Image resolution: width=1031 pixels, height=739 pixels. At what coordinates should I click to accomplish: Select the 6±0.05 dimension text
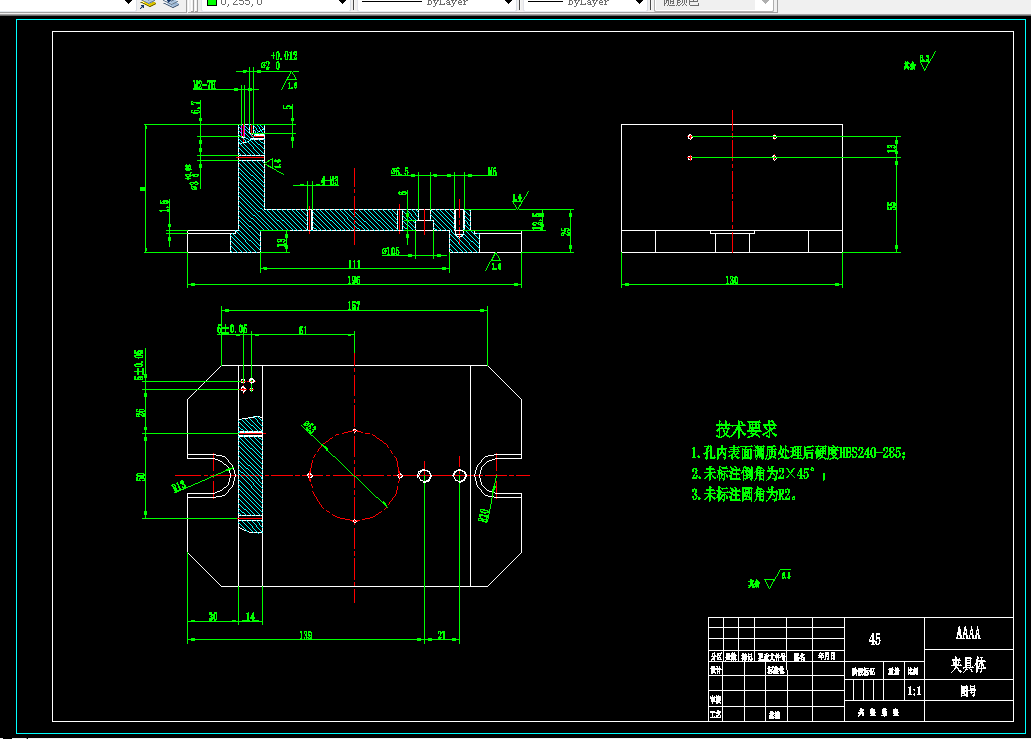[232, 329]
